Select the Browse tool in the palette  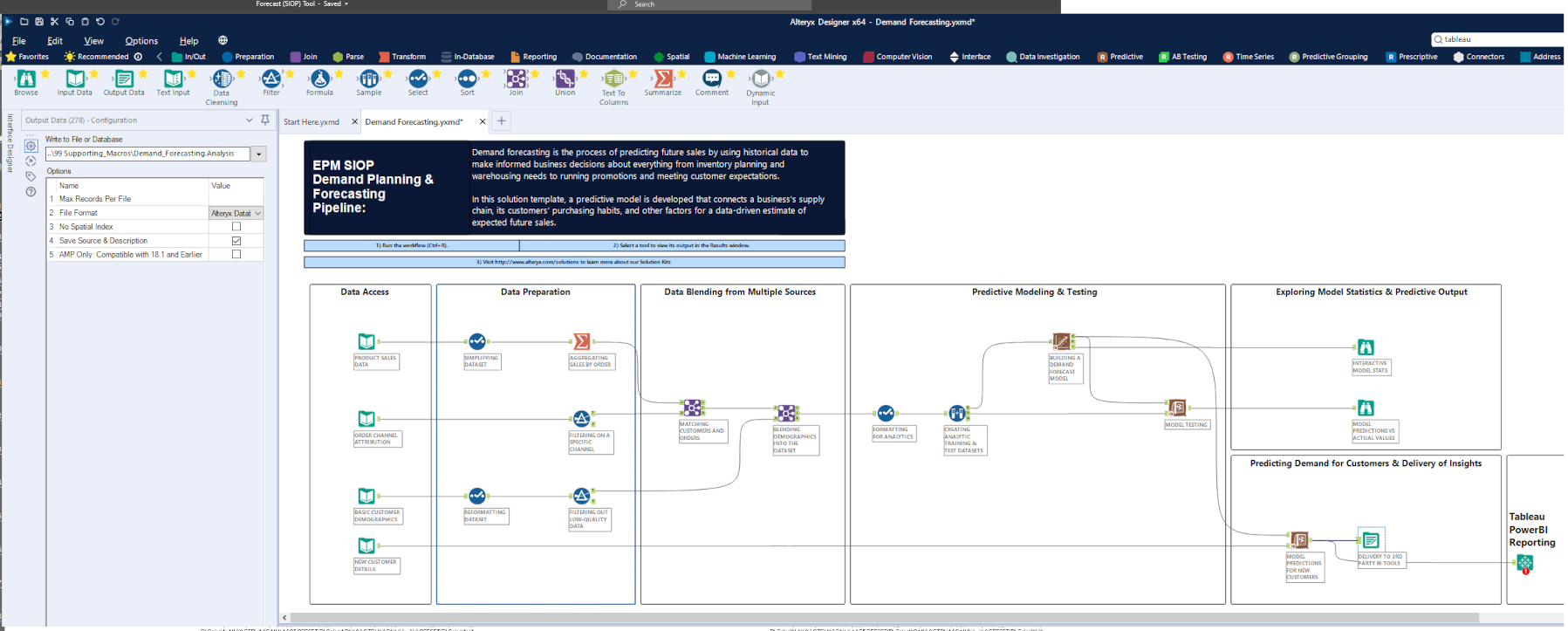coord(26,82)
